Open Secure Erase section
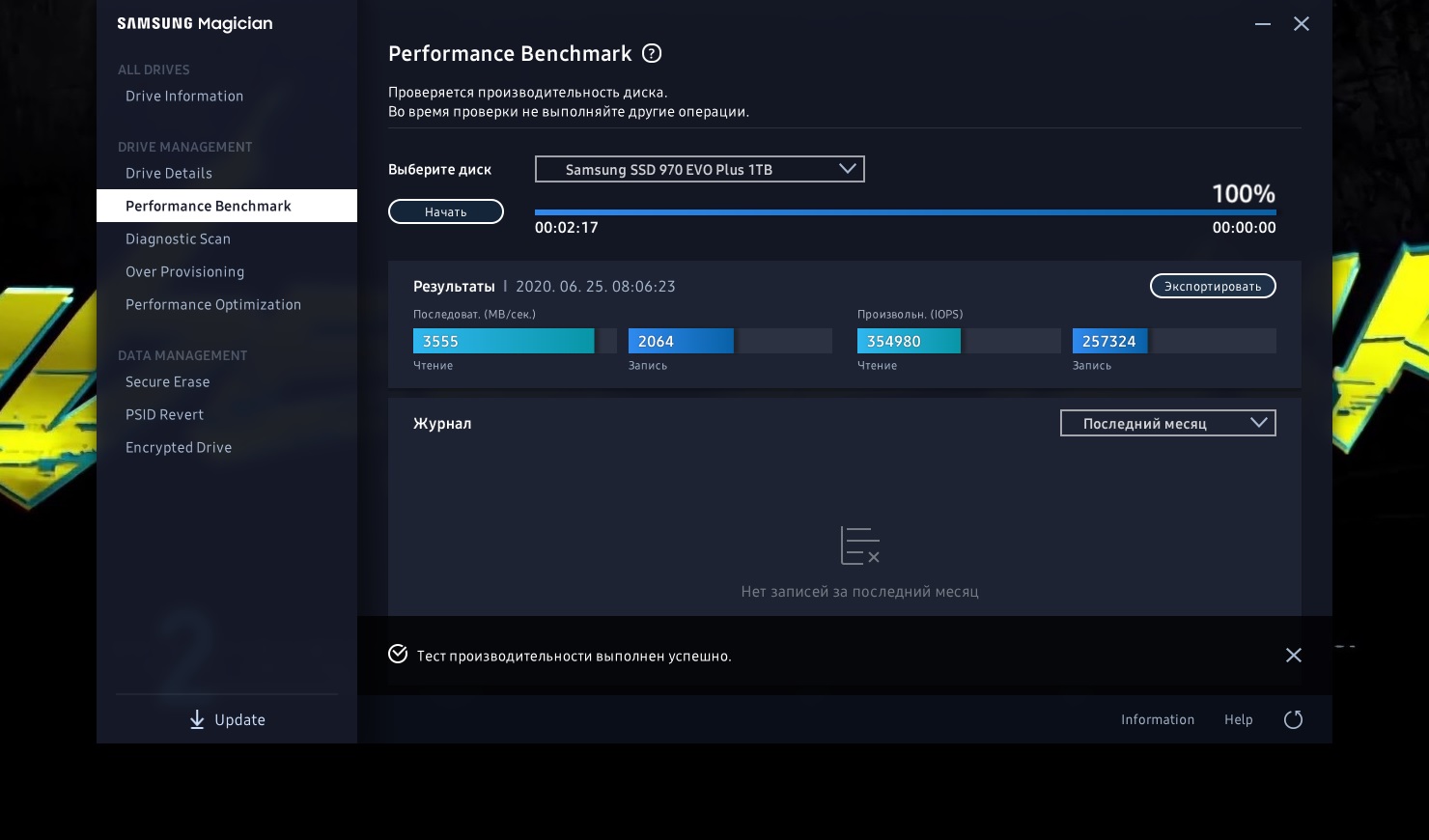This screenshot has height=840, width=1429. click(x=168, y=381)
